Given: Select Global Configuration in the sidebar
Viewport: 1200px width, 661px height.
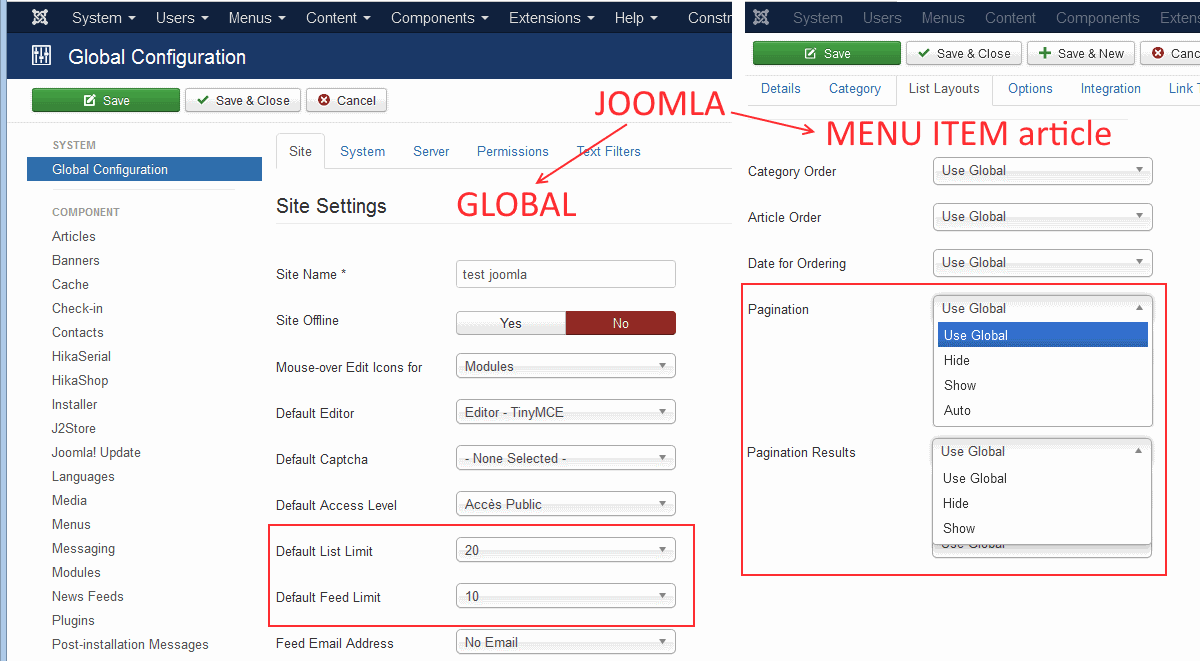Looking at the screenshot, I should point(144,169).
